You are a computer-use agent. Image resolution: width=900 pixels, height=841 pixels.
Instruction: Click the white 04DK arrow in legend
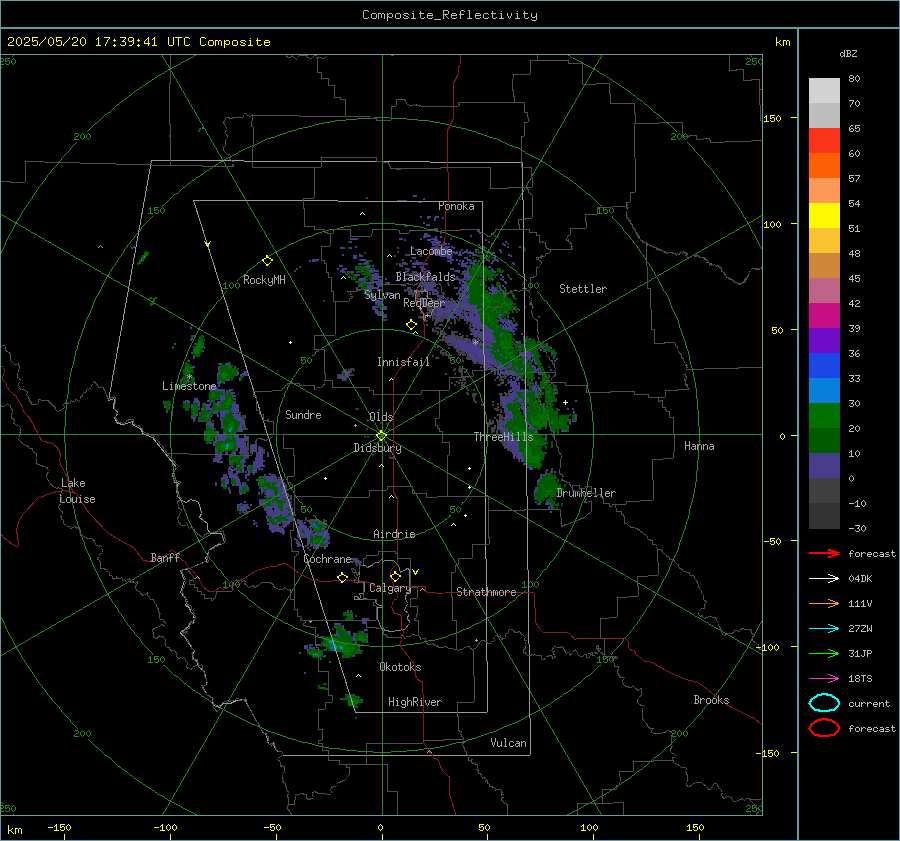pyautogui.click(x=824, y=578)
